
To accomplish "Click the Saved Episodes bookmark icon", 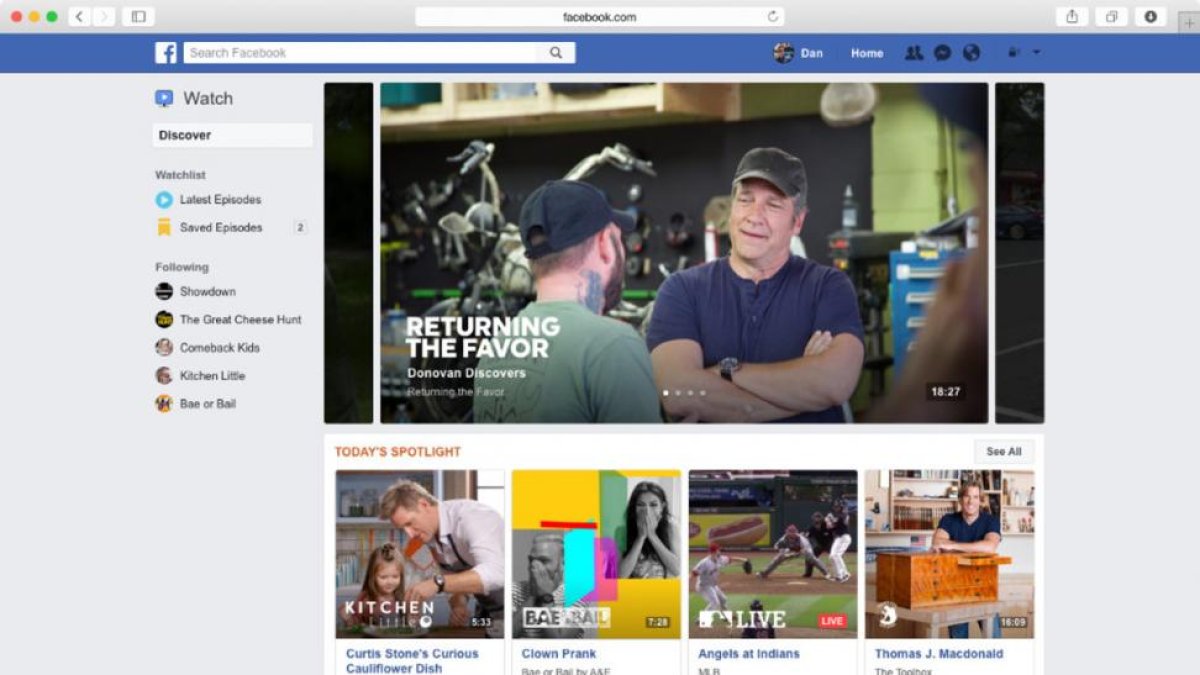I will (163, 227).
